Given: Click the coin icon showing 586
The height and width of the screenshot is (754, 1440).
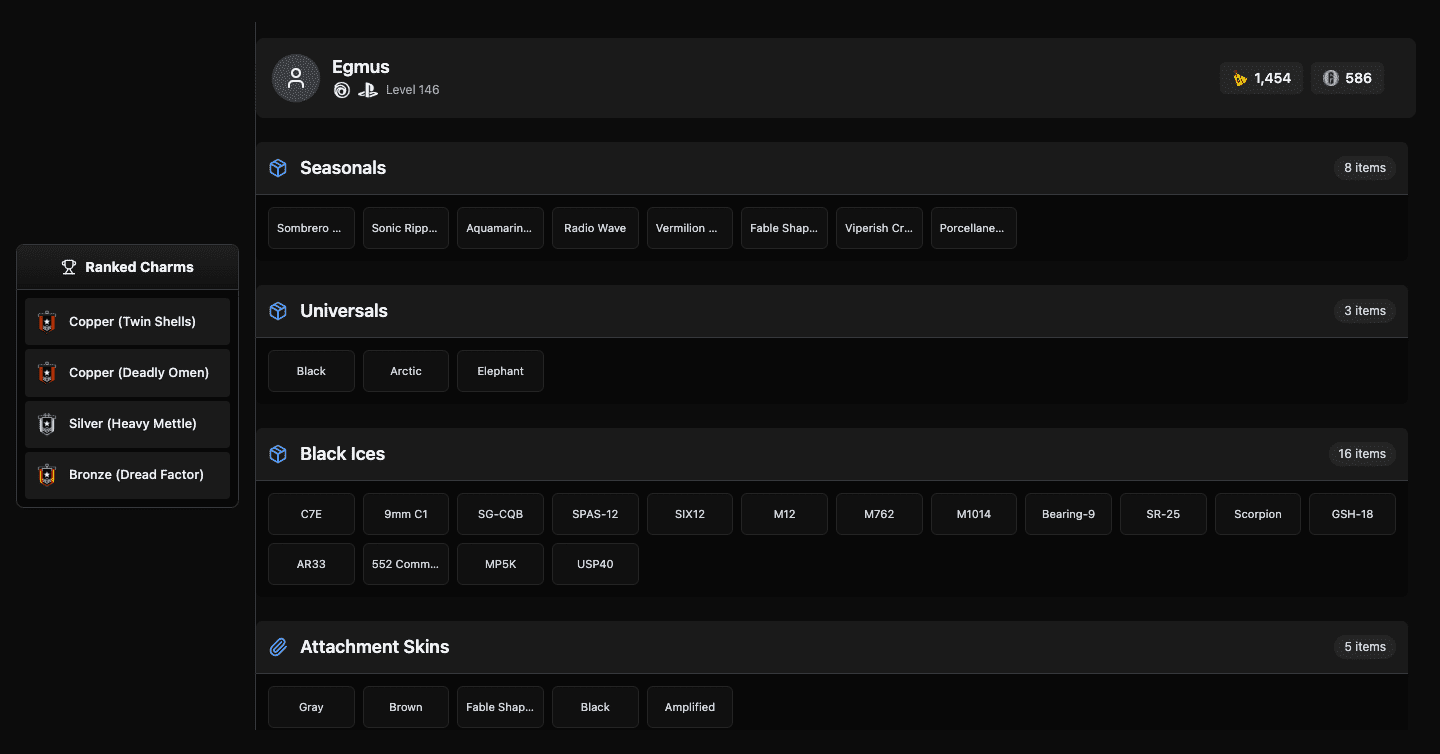Looking at the screenshot, I should click(x=1331, y=77).
